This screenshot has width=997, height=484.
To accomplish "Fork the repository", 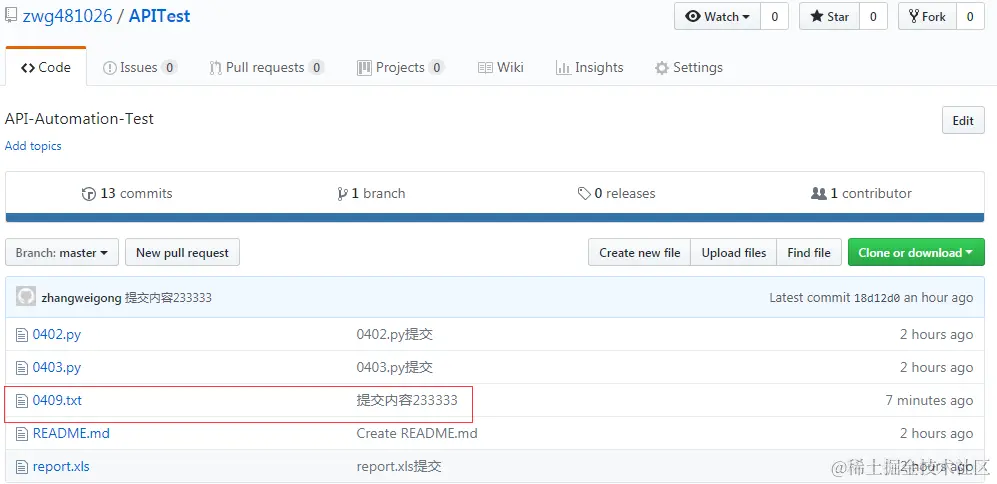I will coord(927,17).
